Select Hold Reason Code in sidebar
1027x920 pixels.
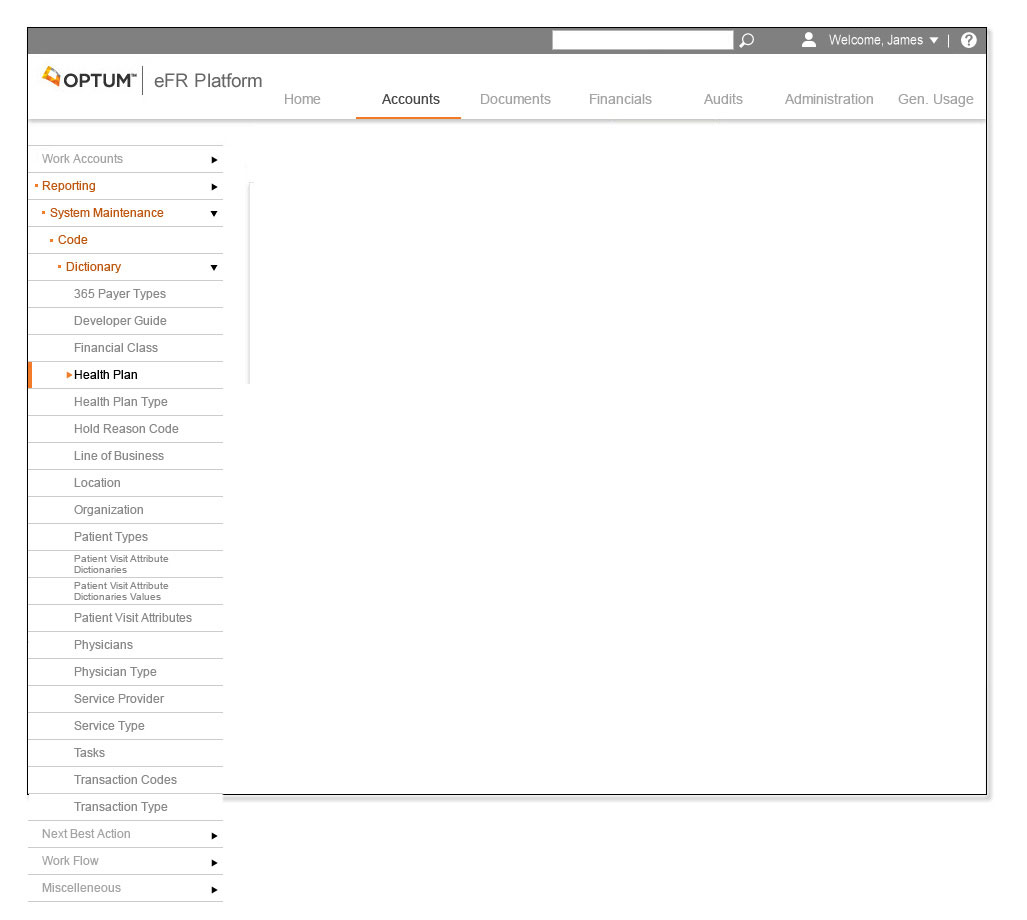(126, 429)
